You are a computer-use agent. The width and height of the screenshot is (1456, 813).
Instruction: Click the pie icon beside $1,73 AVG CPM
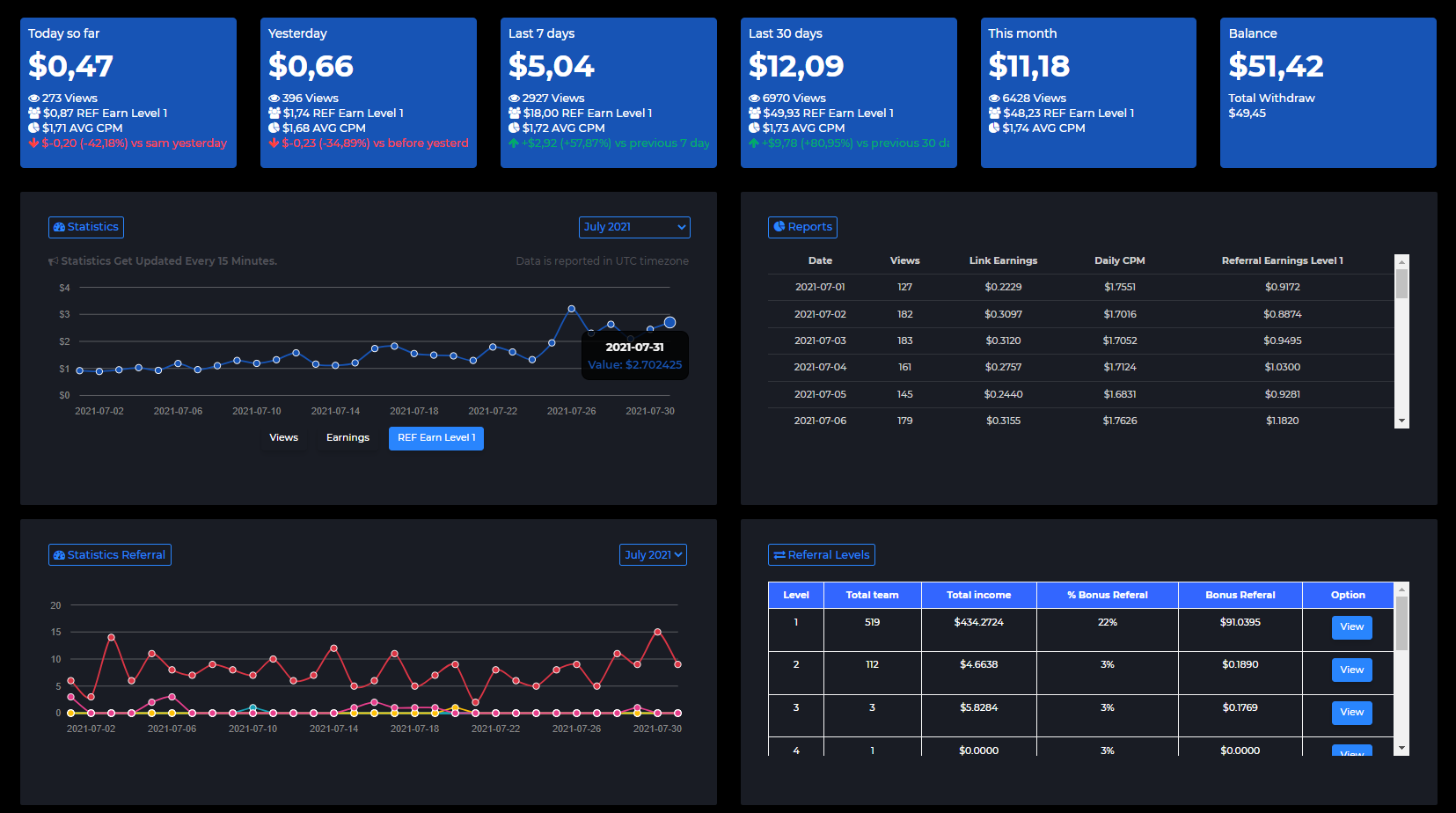(x=754, y=128)
